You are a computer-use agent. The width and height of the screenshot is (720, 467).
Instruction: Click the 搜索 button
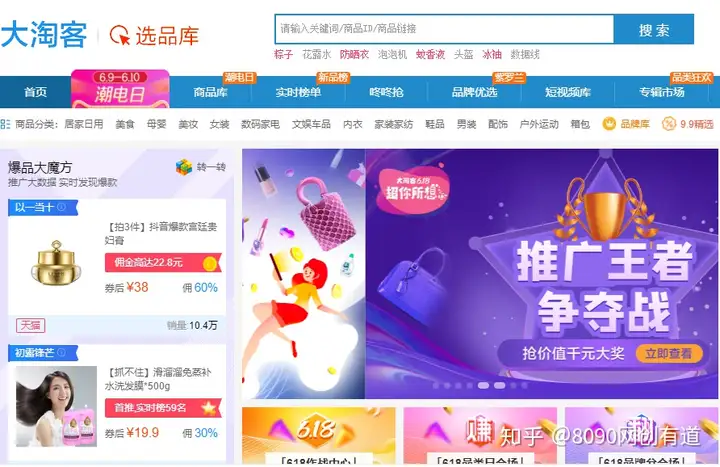[654, 29]
